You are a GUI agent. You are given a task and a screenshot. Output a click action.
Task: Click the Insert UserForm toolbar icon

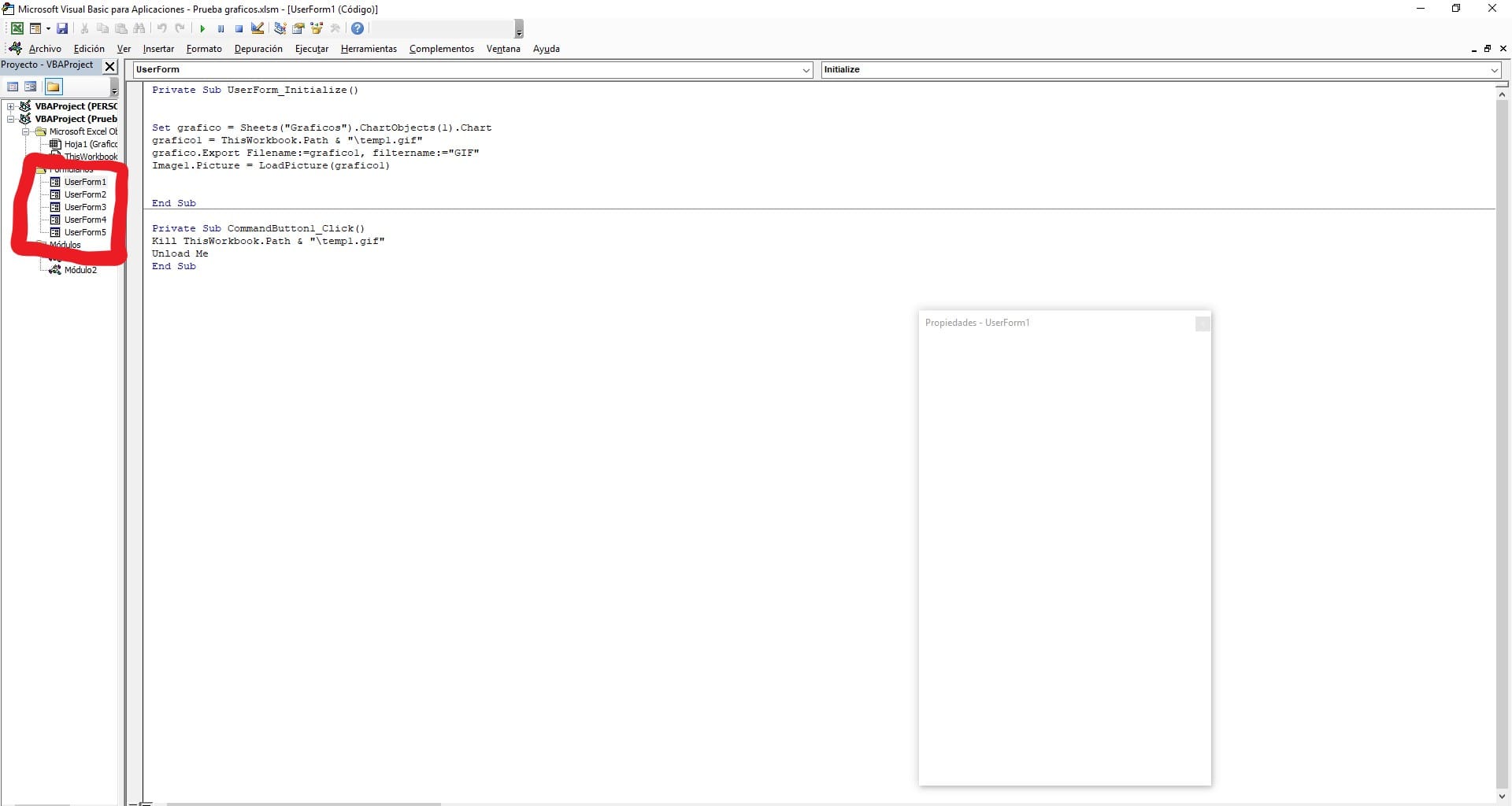(35, 28)
